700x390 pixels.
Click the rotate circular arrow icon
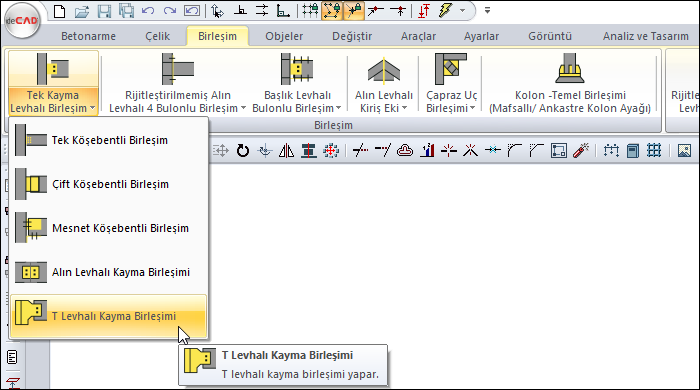[x=242, y=151]
